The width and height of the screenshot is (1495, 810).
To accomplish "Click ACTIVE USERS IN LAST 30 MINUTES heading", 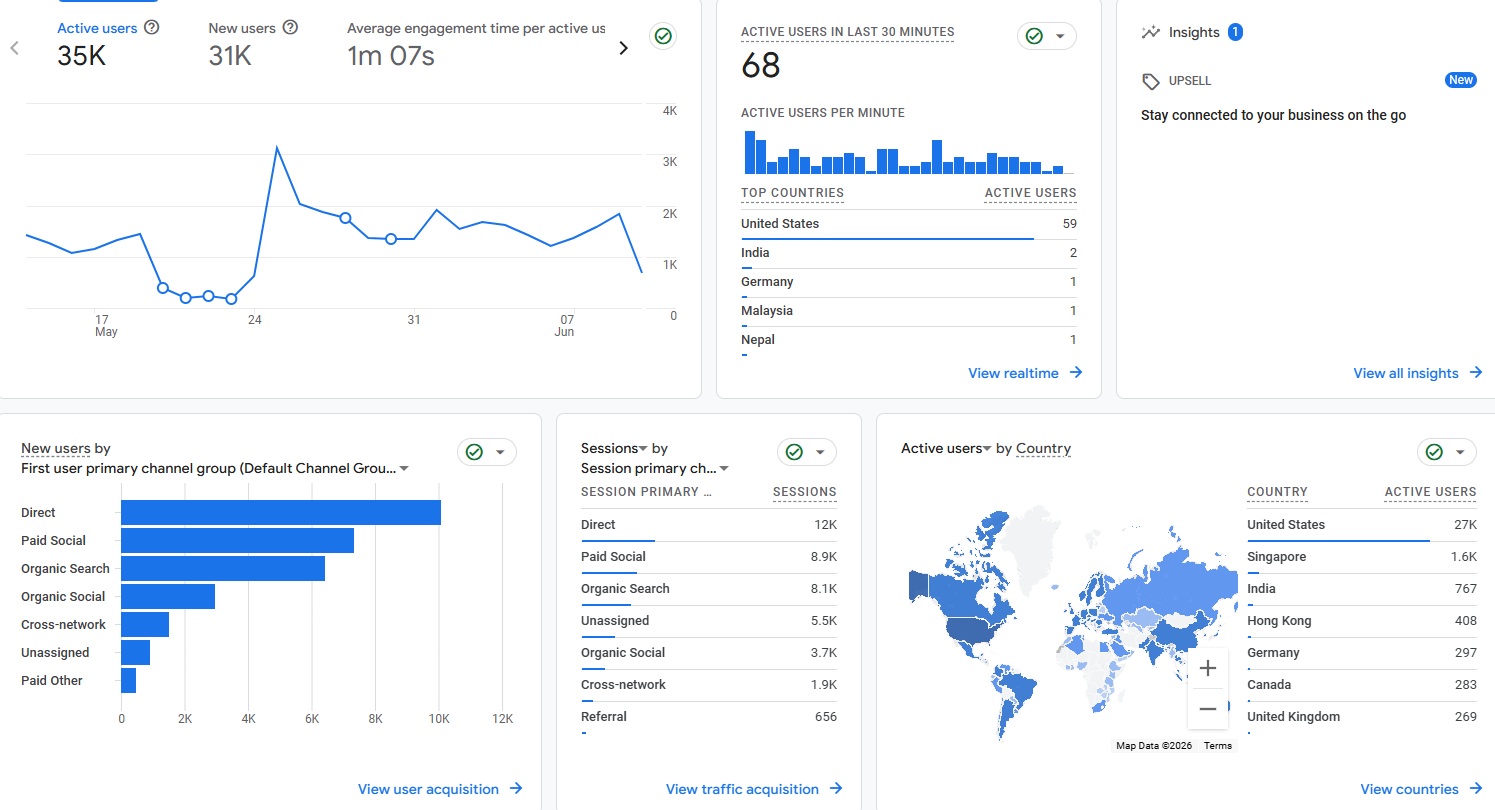I will [x=848, y=33].
